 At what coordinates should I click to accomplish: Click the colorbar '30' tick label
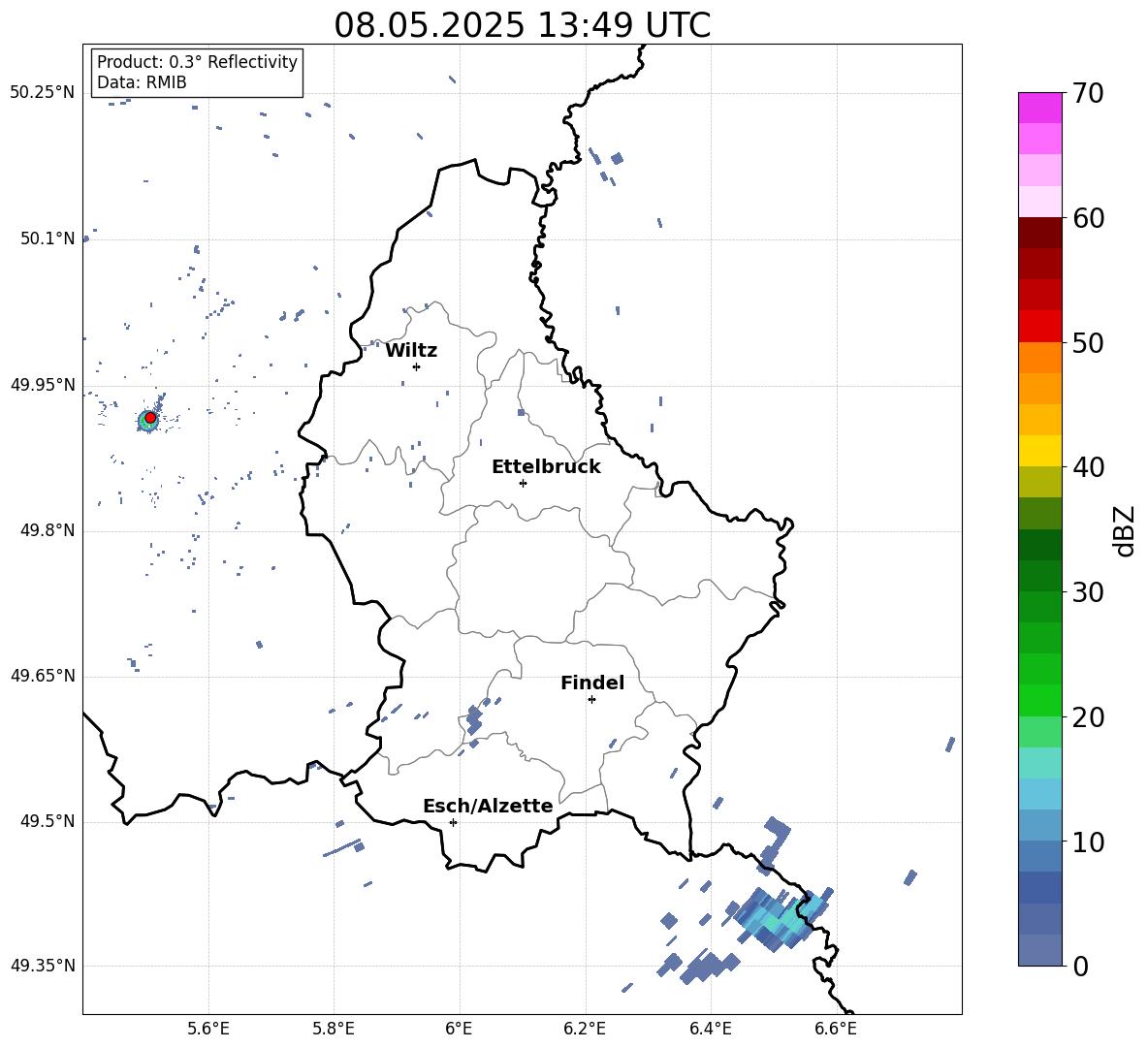click(x=1088, y=592)
